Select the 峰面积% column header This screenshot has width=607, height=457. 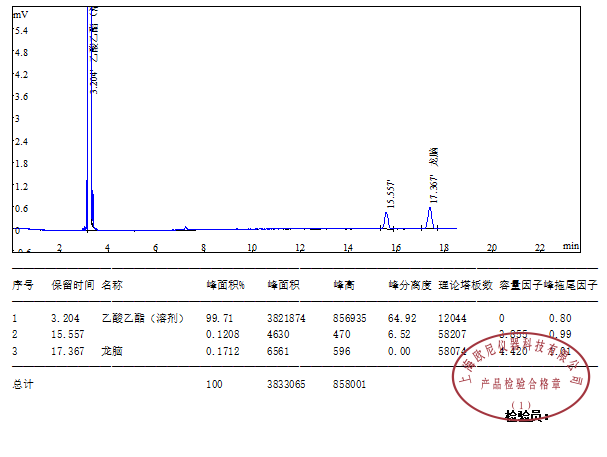(x=225, y=285)
